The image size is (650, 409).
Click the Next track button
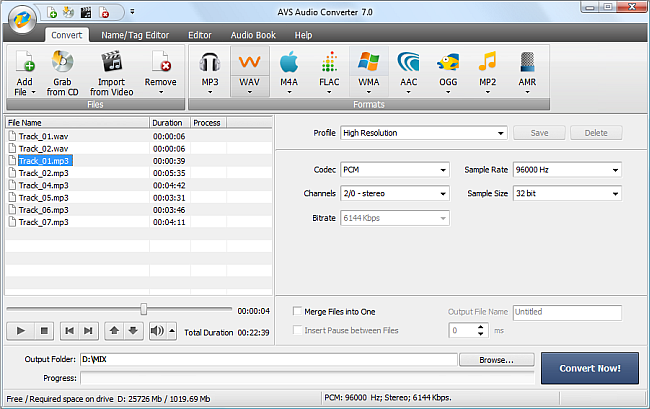pyautogui.click(x=88, y=331)
